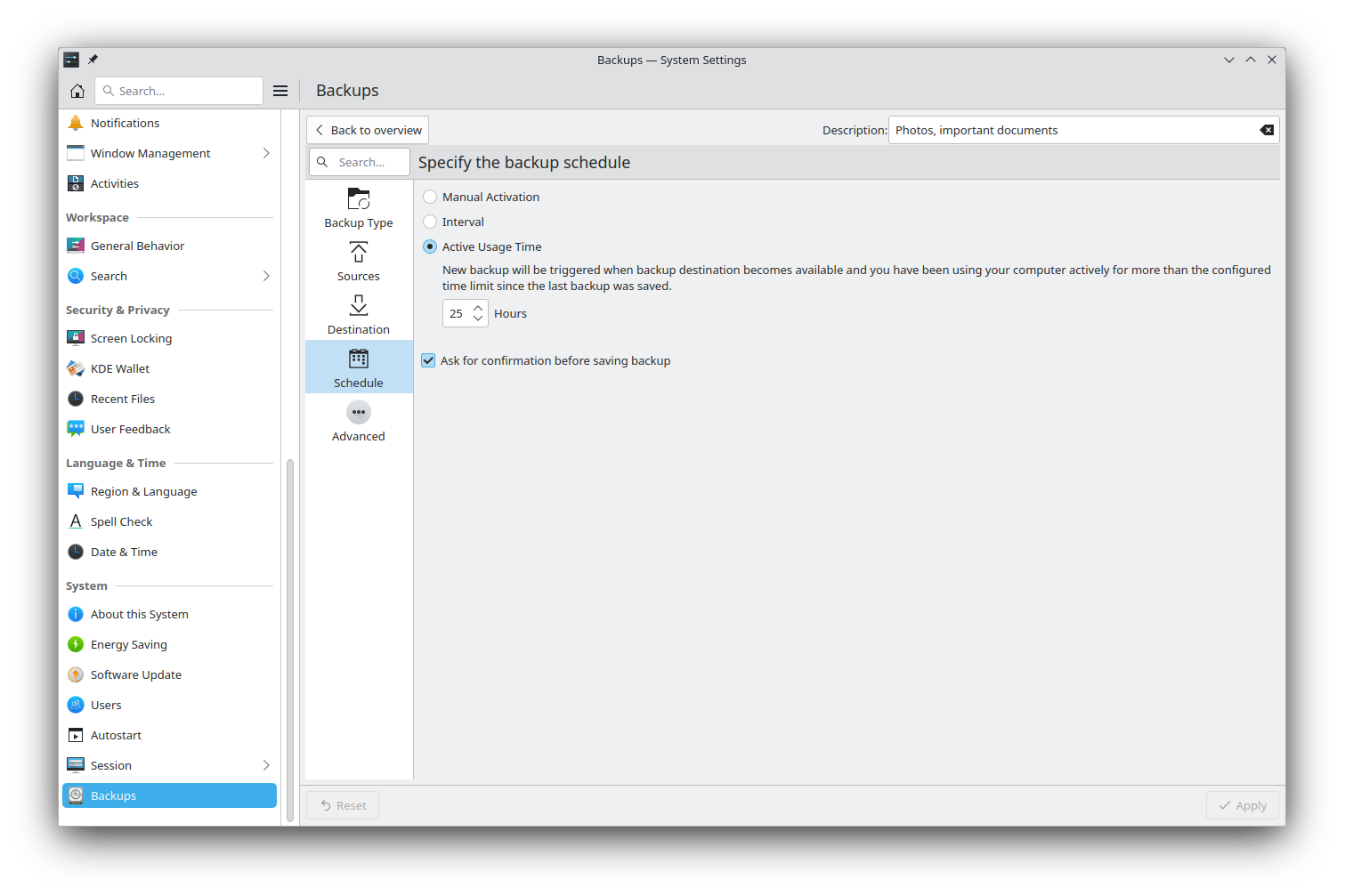
Task: Clear the Description field with the erase icon
Action: pyautogui.click(x=1266, y=130)
